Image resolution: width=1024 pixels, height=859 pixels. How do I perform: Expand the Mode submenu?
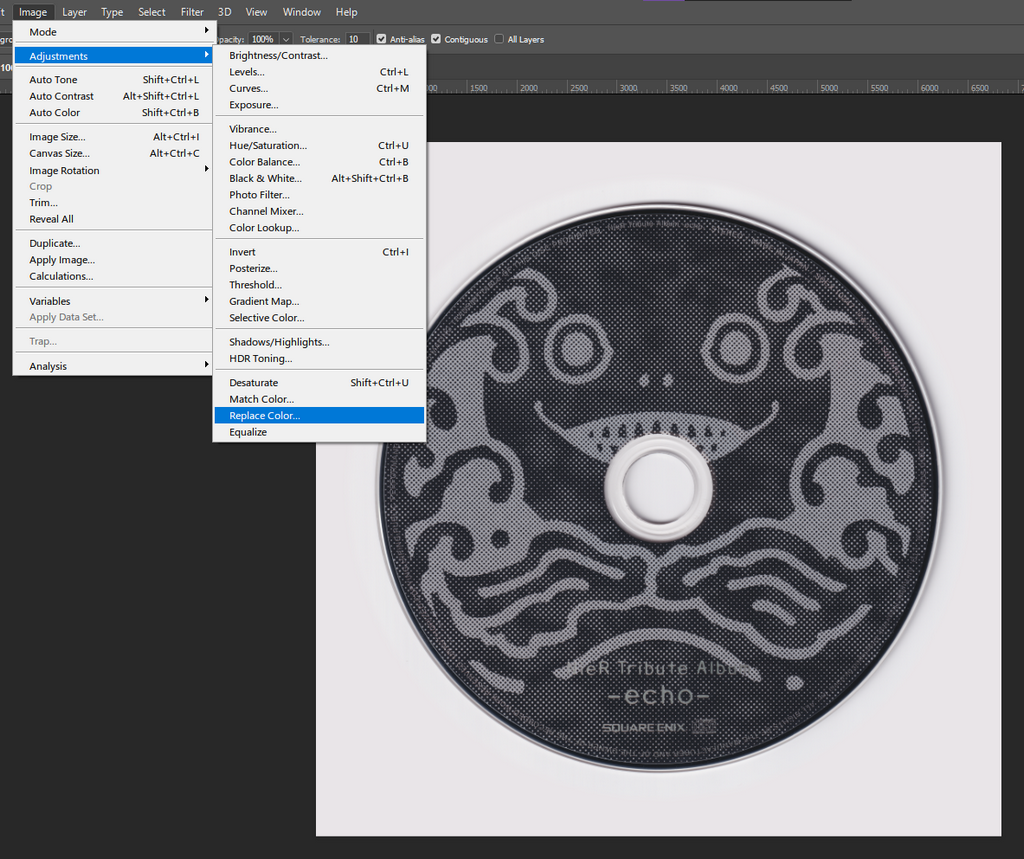pos(43,32)
